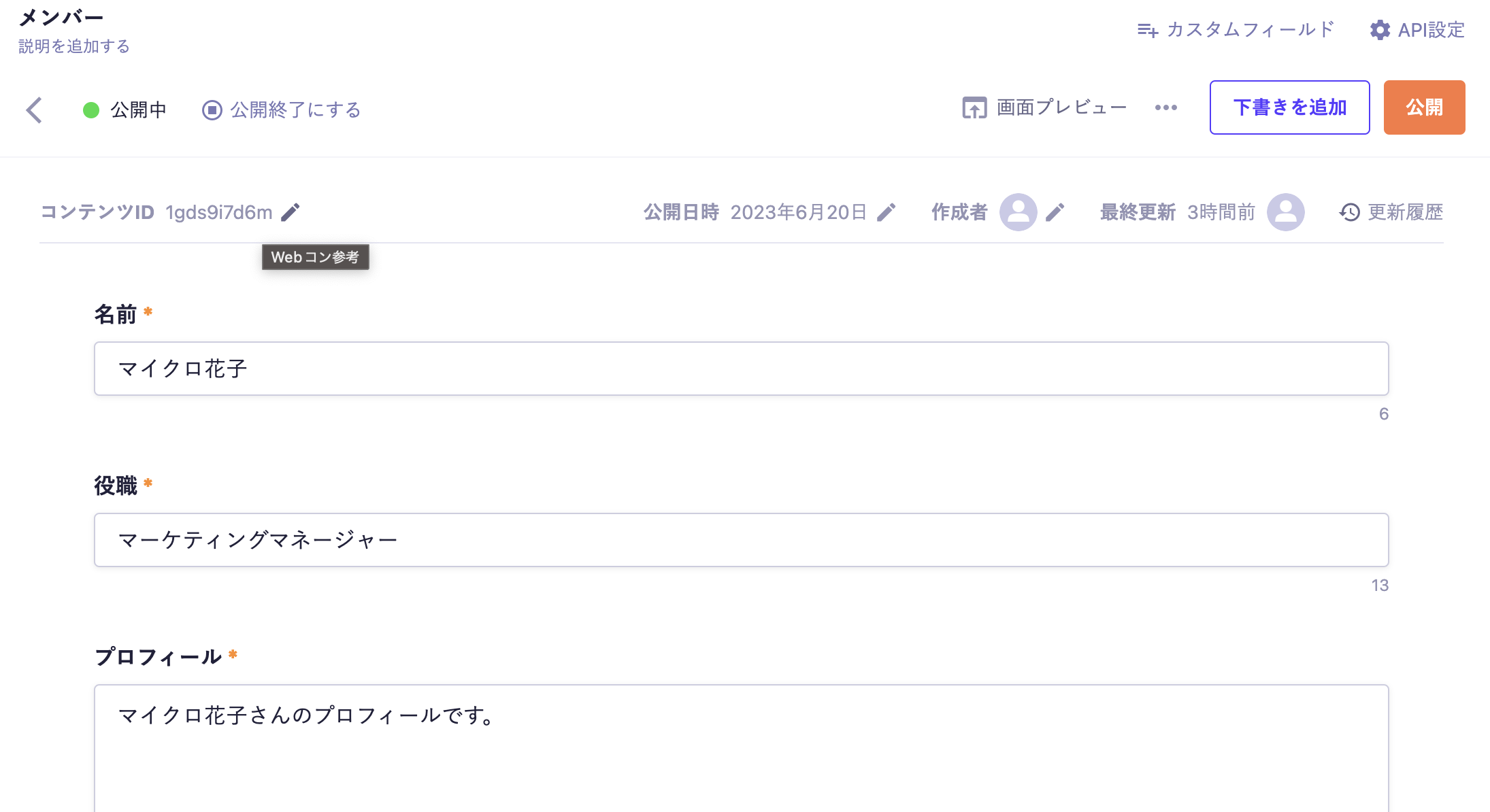Viewport: 1490px width, 812px height.
Task: Click the back arrow chevron
Action: (35, 110)
